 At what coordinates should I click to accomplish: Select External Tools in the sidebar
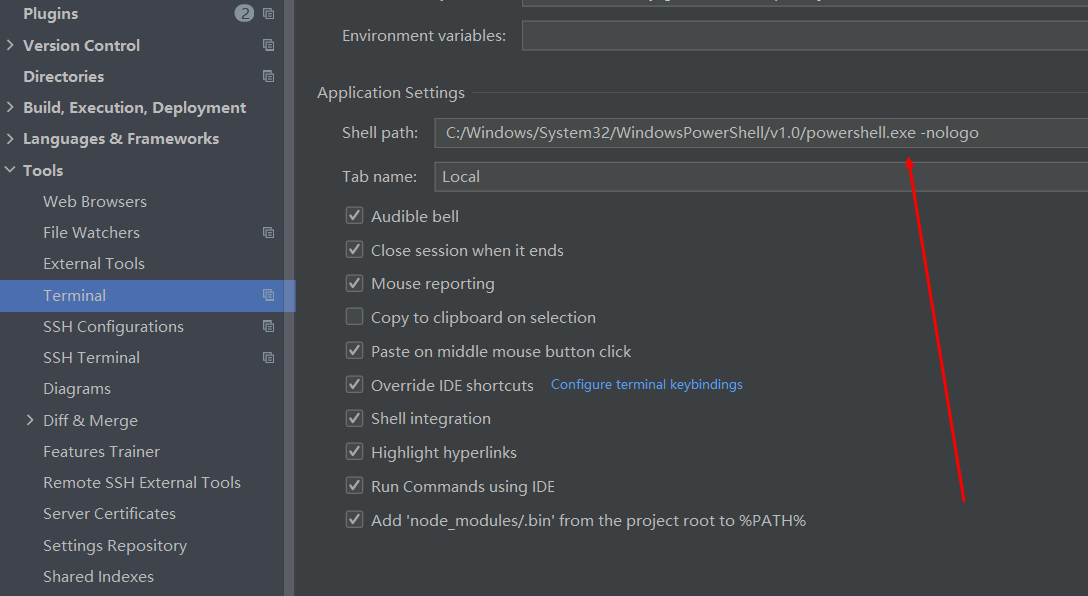94,263
